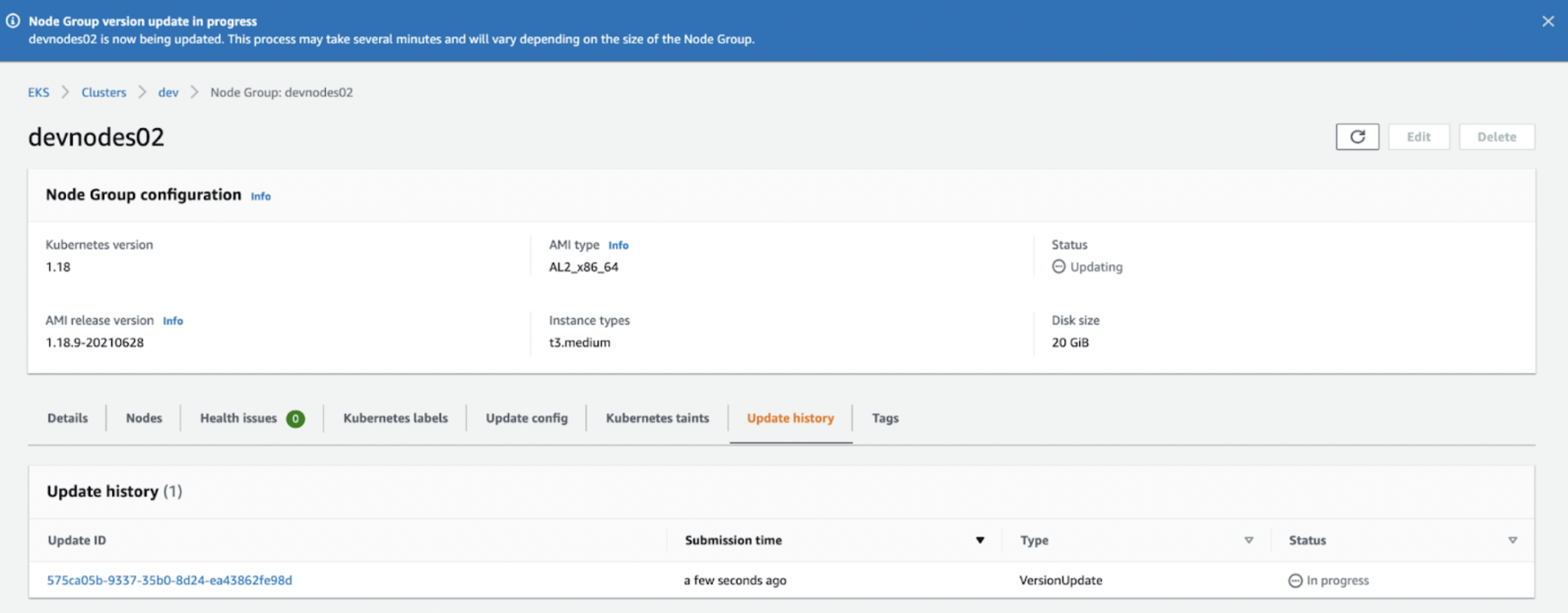
Task: Click the Edit button
Action: click(x=1419, y=136)
